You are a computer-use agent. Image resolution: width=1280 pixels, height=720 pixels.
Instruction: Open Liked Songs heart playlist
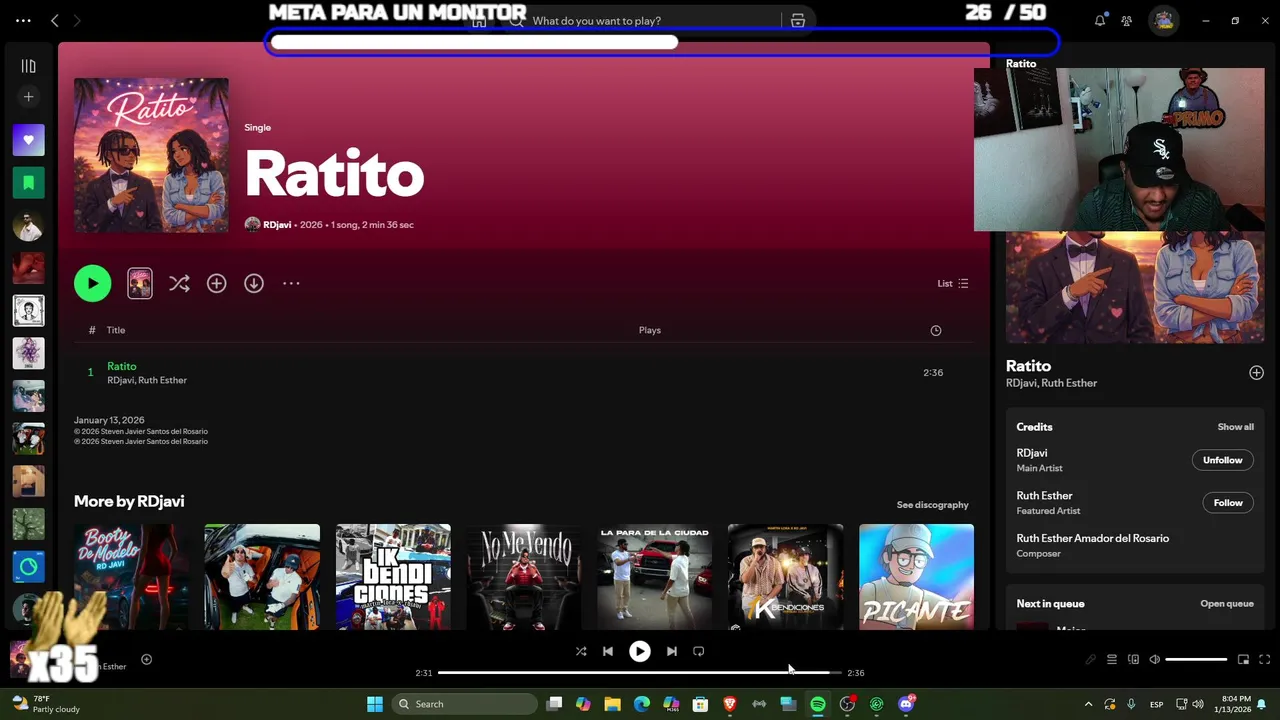(28, 140)
